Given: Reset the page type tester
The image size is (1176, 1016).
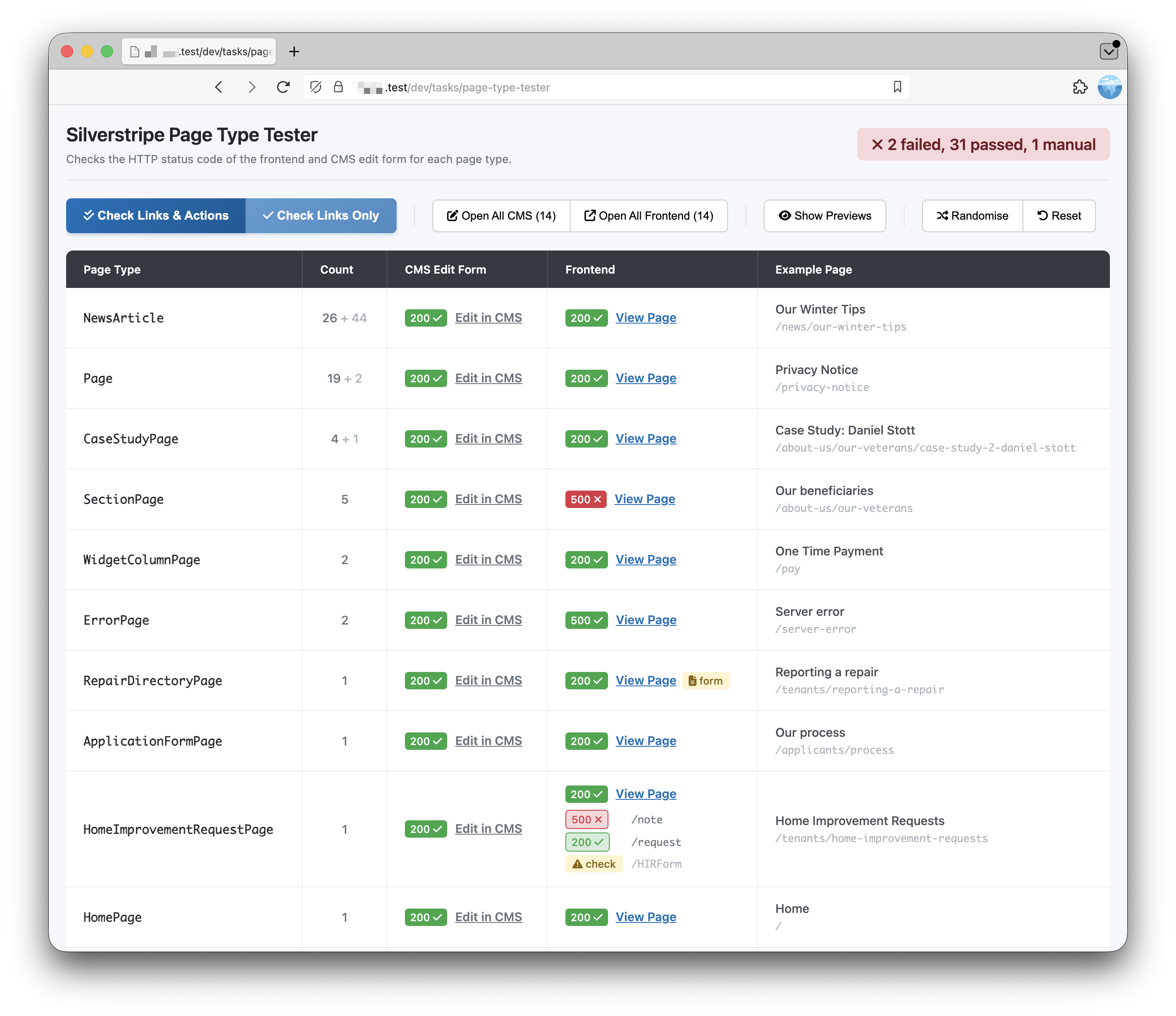Looking at the screenshot, I should coord(1059,216).
